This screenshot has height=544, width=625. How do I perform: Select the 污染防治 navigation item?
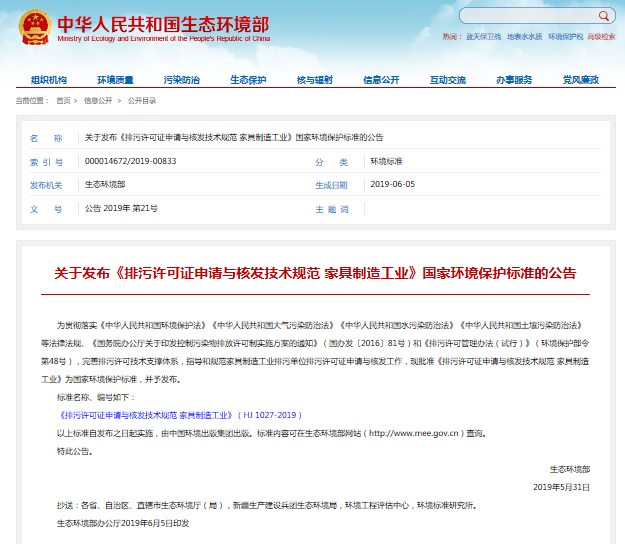click(182, 79)
